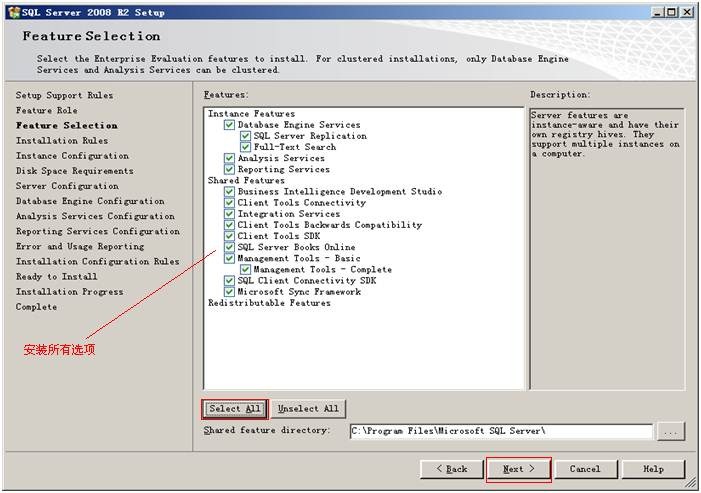Uncheck SQL Server Books Online
Image resolution: width=701 pixels, height=493 pixels.
pos(230,247)
